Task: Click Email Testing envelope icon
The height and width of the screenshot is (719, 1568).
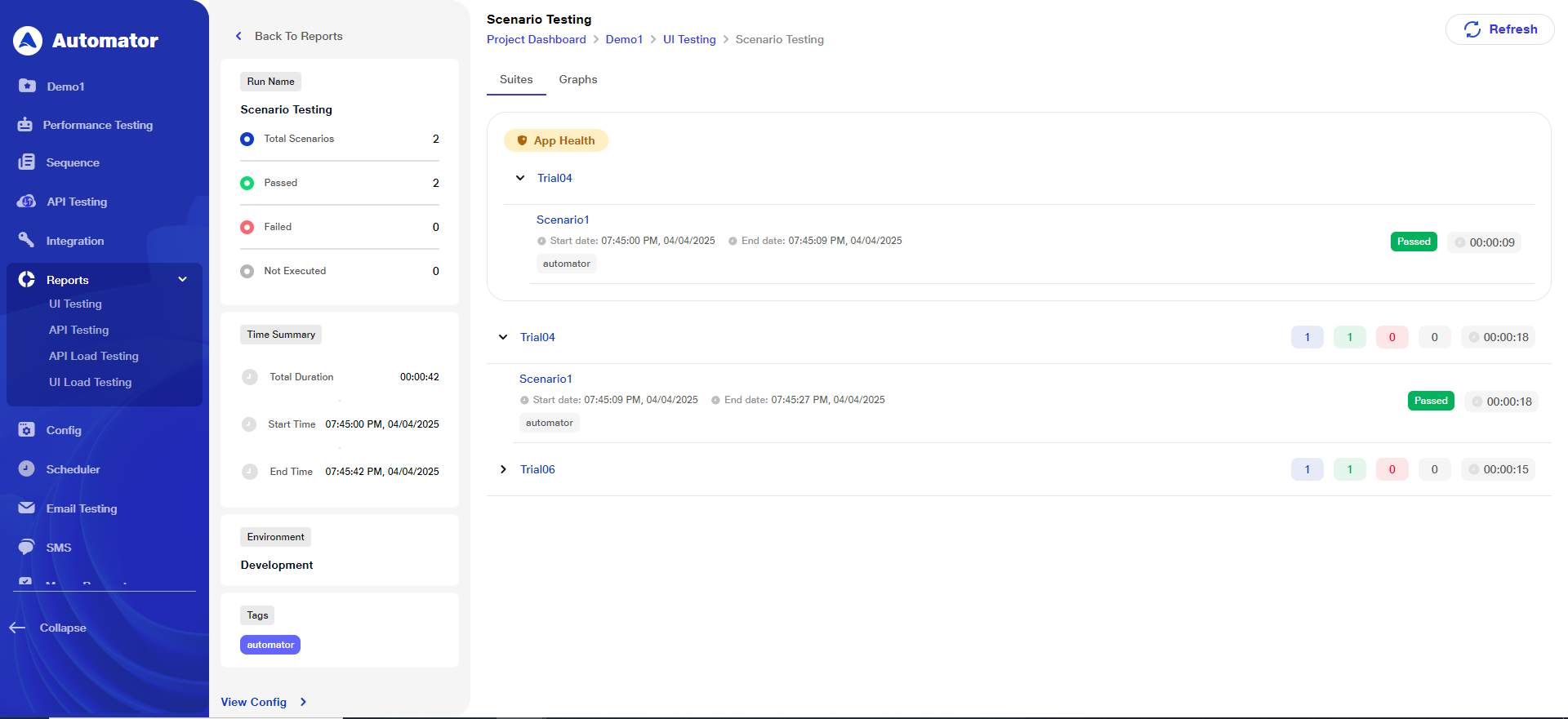Action: coord(27,508)
